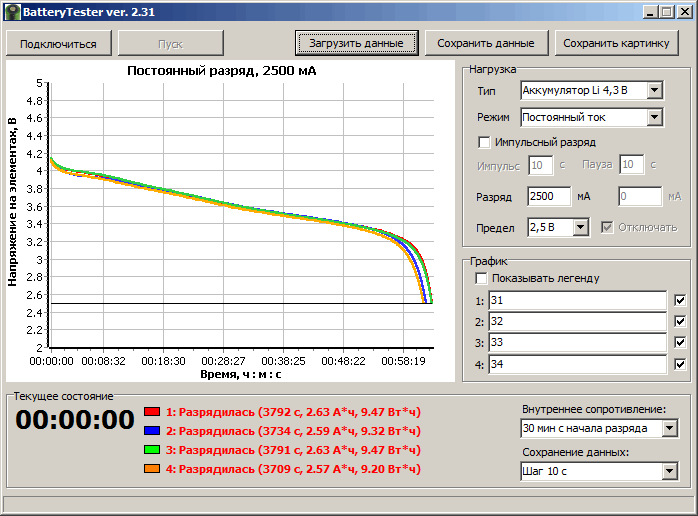Screen dimensions: 698x516
Task: Click the Подключиться button
Action: click(x=58, y=44)
